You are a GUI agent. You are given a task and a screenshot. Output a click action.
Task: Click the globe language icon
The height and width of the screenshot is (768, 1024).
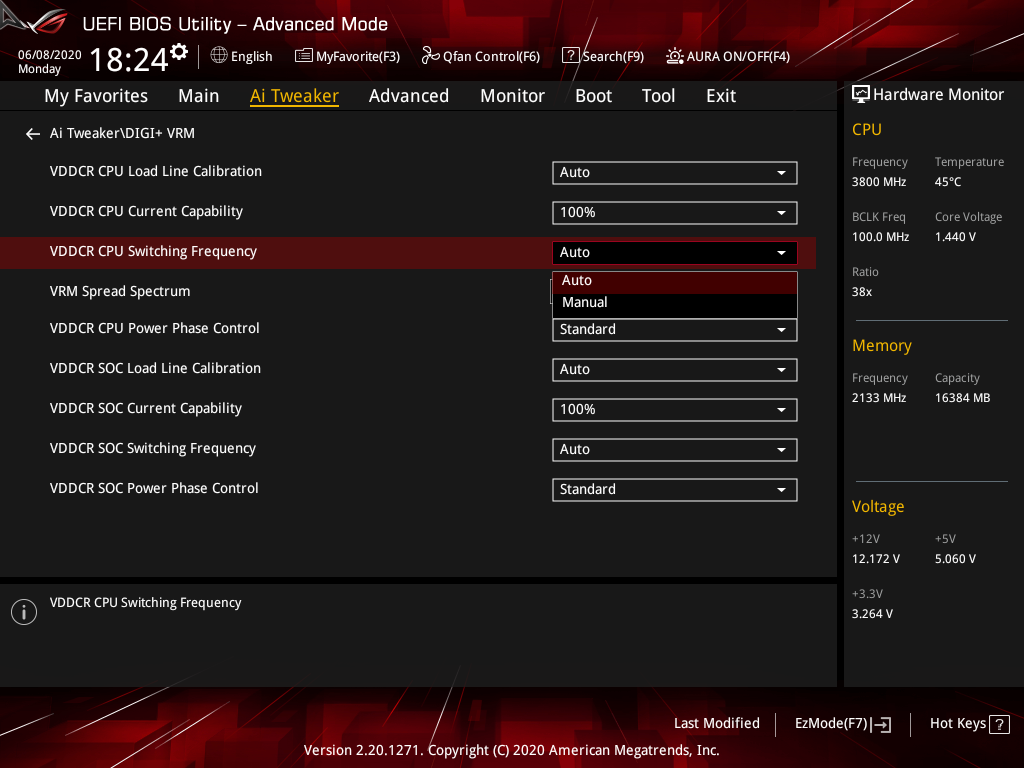(219, 56)
